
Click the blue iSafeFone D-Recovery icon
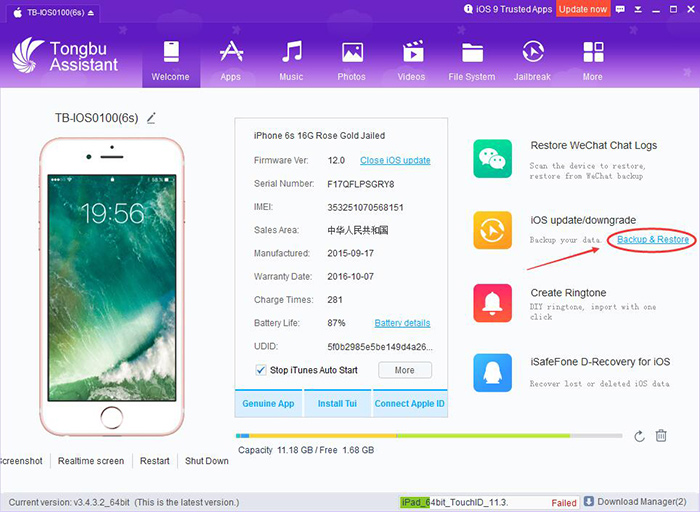coord(492,373)
